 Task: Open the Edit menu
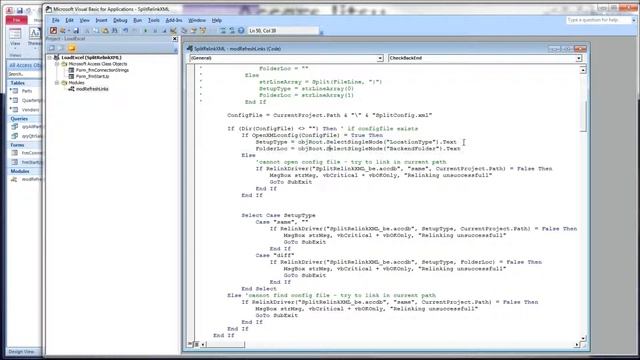(70, 20)
